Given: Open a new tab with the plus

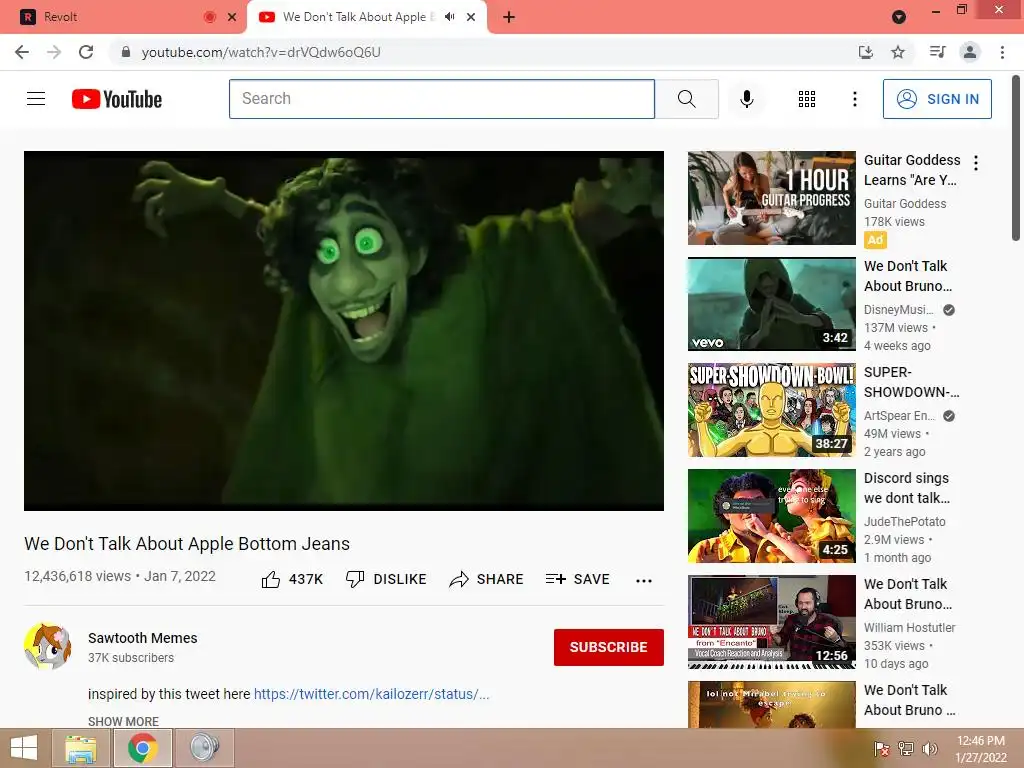Looking at the screenshot, I should pyautogui.click(x=509, y=17).
